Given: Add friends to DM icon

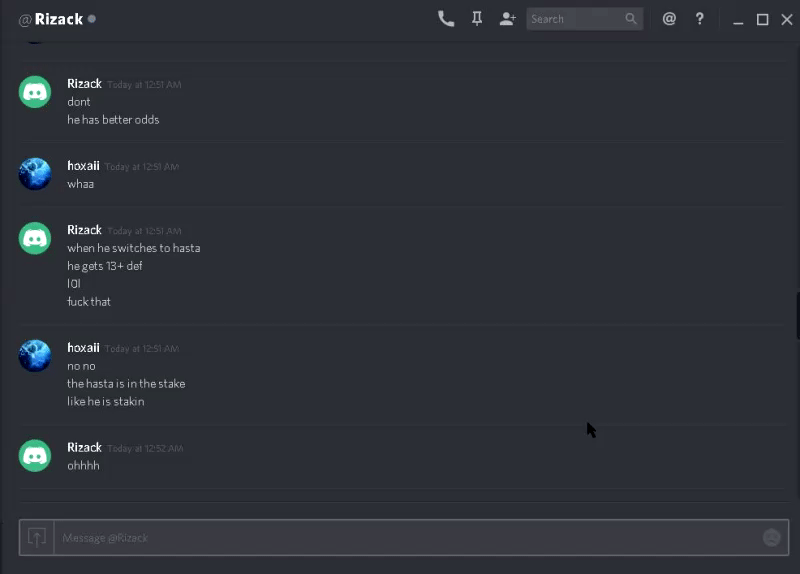Looking at the screenshot, I should (507, 19).
